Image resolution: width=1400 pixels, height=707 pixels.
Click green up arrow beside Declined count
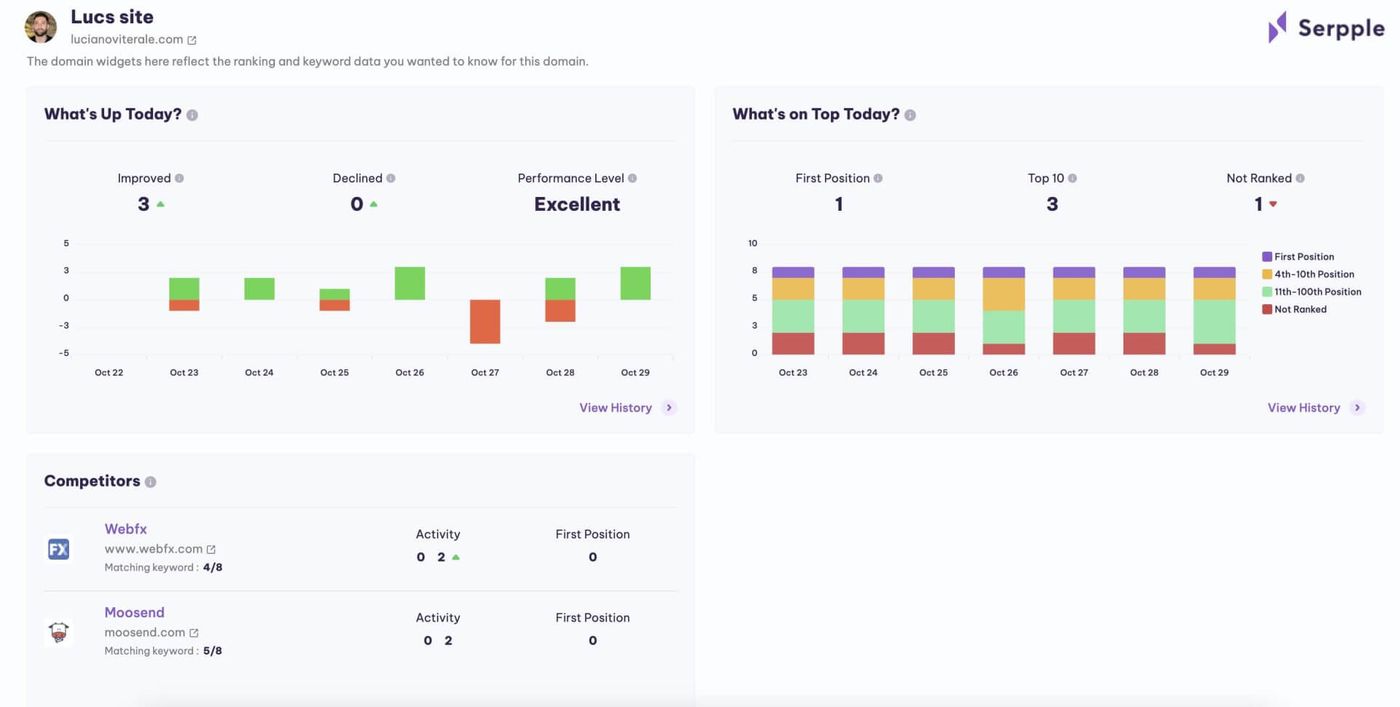(x=374, y=204)
